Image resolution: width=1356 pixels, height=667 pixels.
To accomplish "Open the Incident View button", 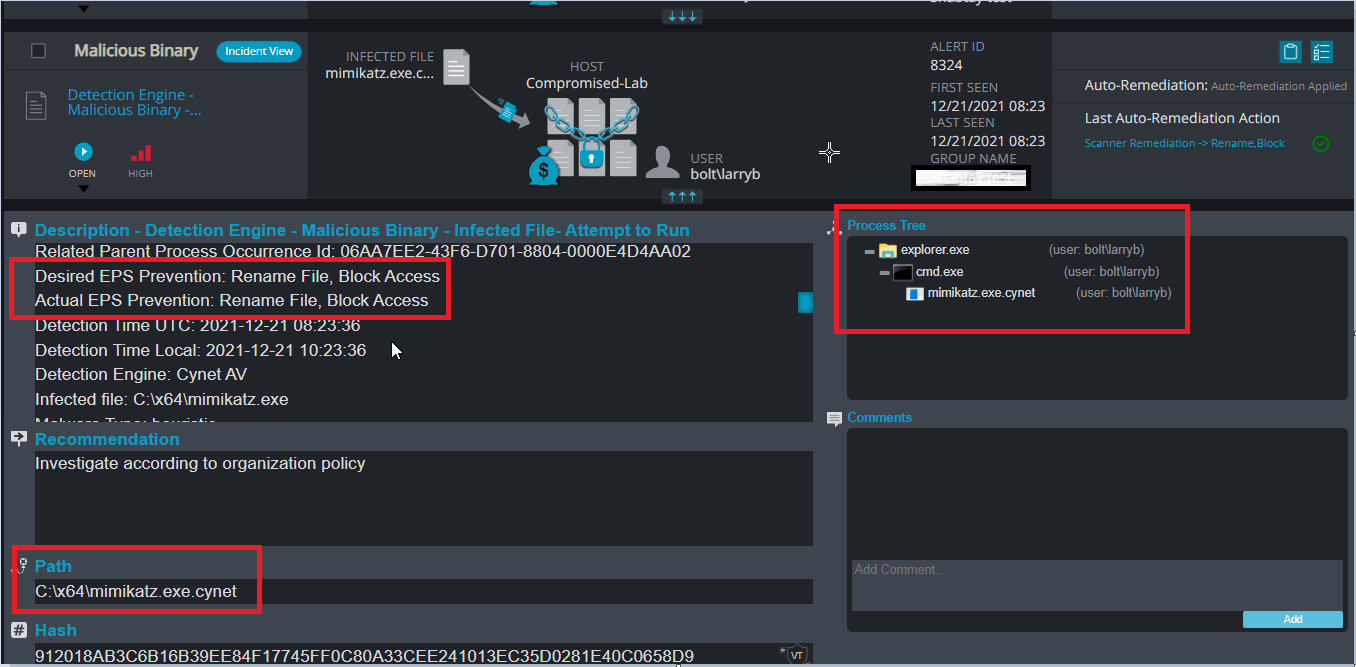I will [259, 51].
